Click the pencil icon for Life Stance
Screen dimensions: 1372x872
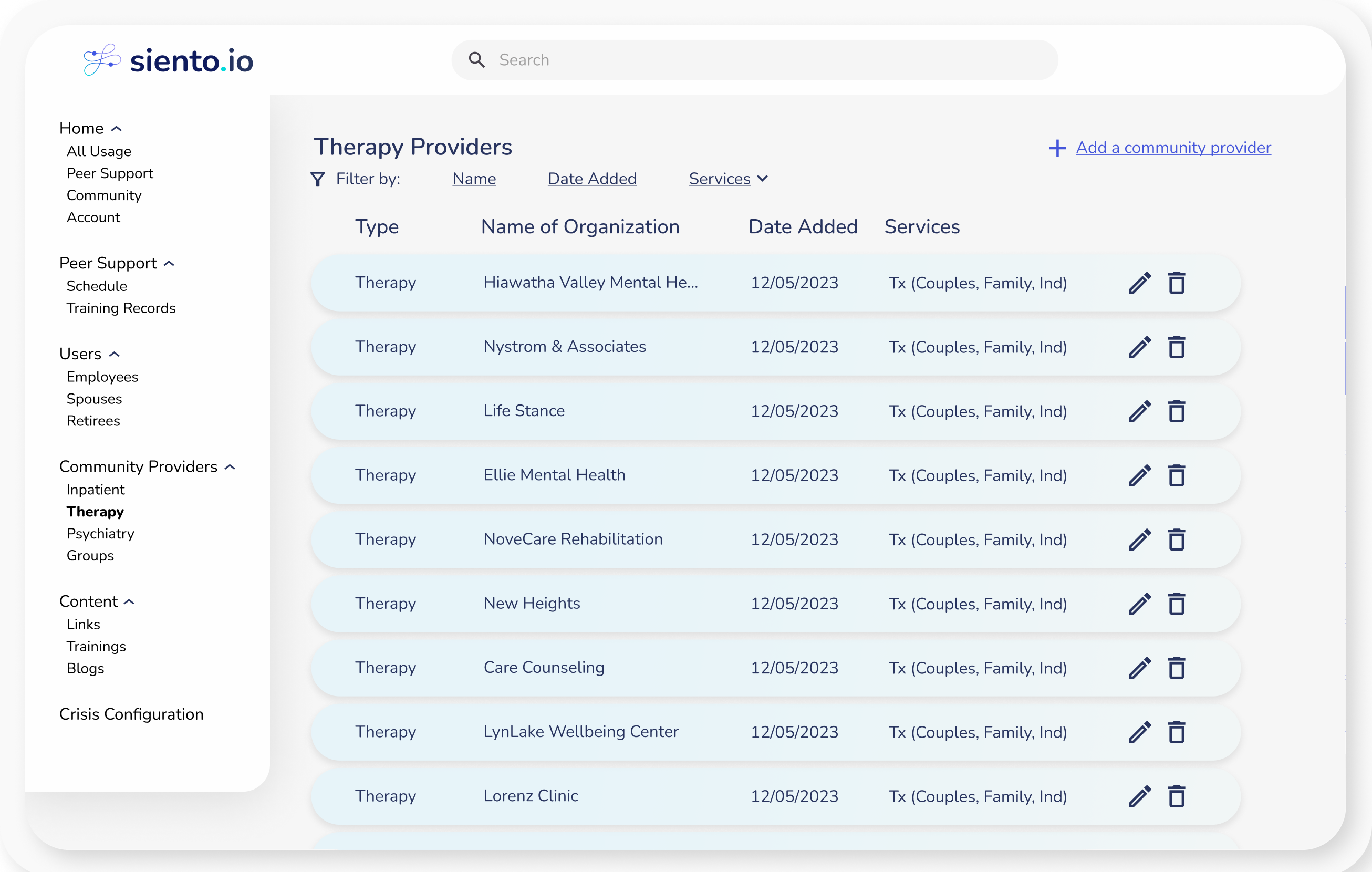click(1139, 411)
